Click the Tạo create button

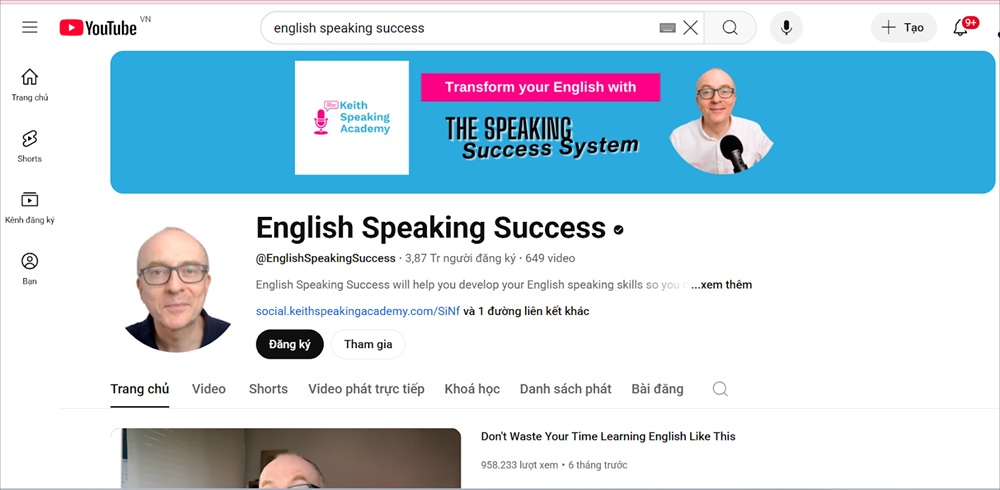(904, 27)
